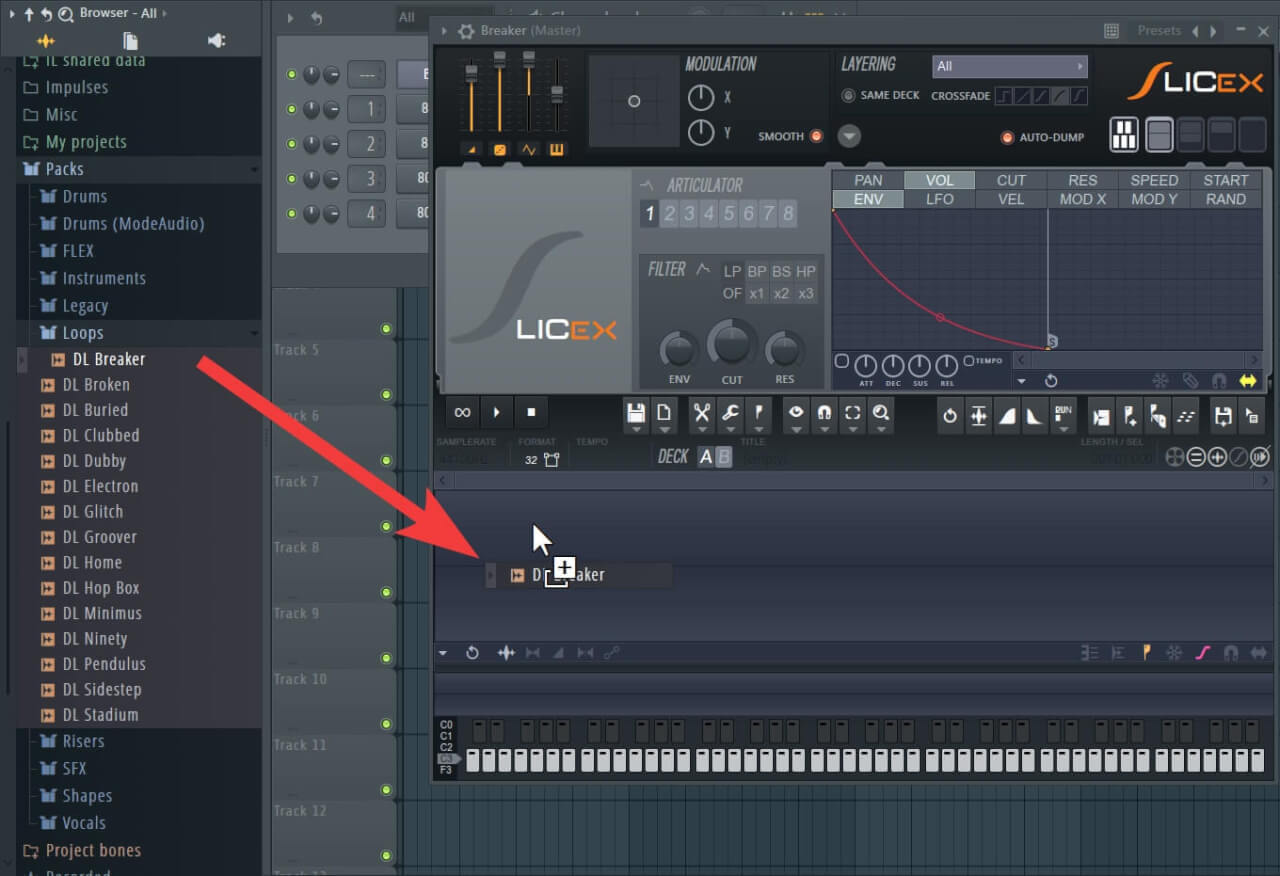
Task: Select articulator number 3
Action: 691,213
